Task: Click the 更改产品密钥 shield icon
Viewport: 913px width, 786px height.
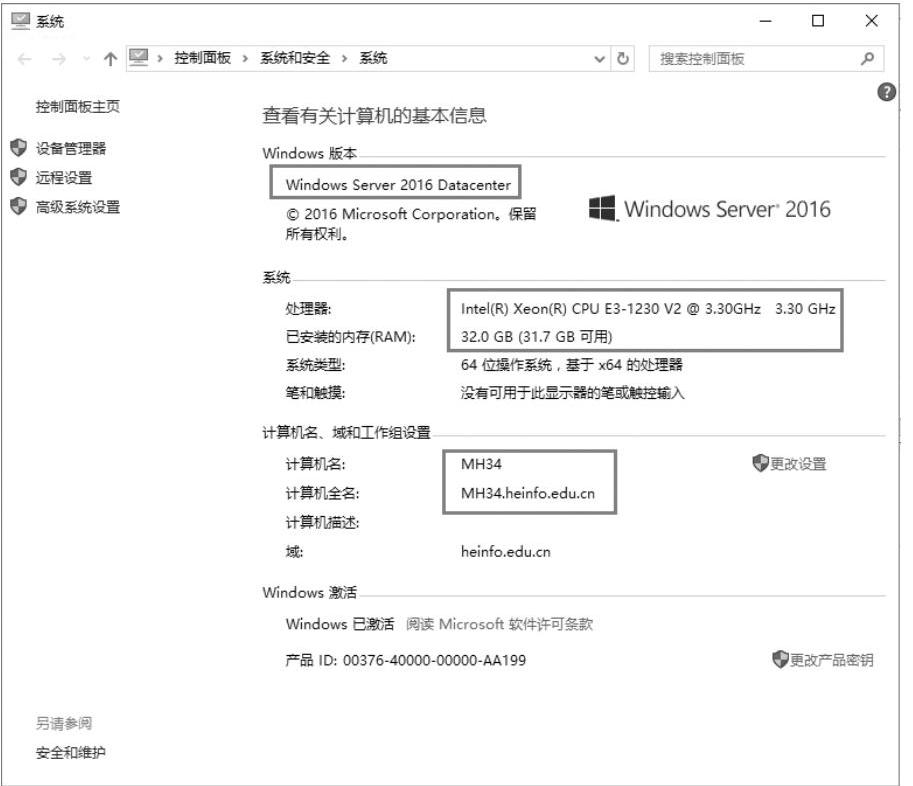Action: 780,659
